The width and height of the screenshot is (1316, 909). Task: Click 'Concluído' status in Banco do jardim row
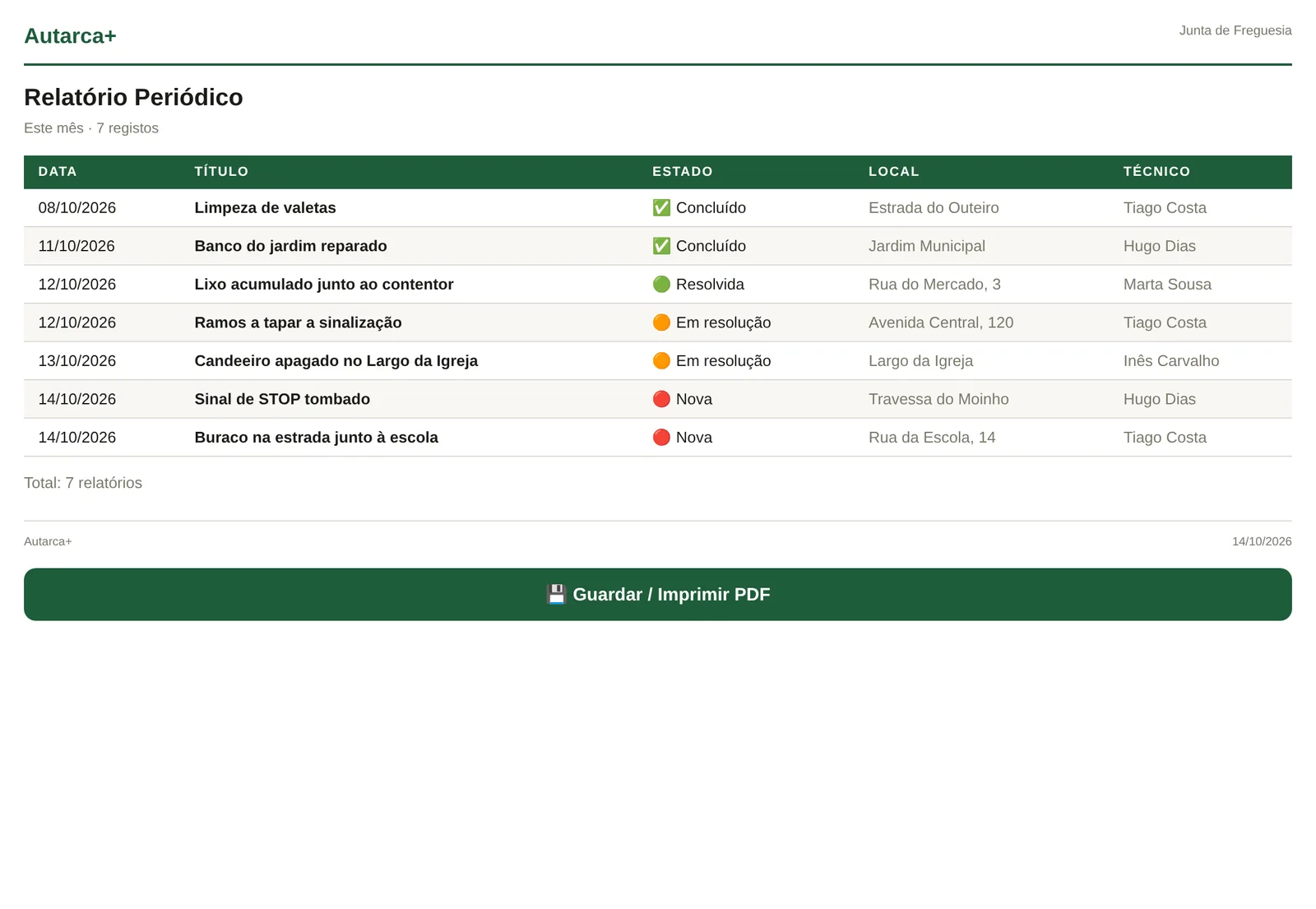pyautogui.click(x=711, y=246)
